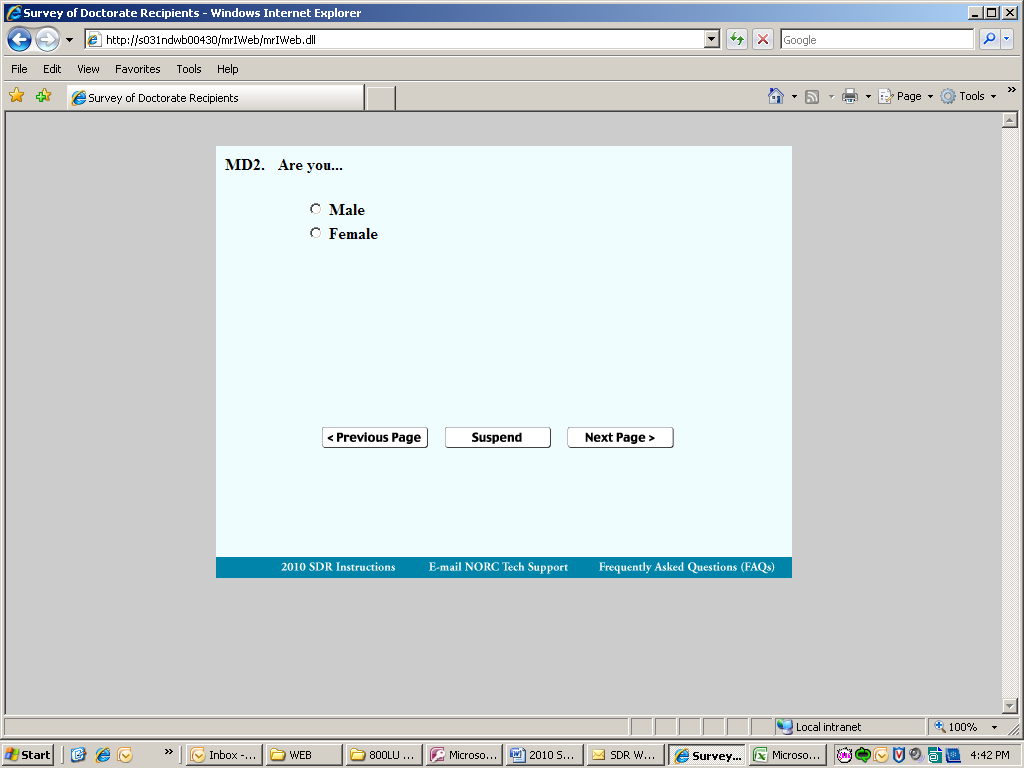Viewport: 1024px width, 768px height.
Task: Click the Google search input field
Action: 876,39
